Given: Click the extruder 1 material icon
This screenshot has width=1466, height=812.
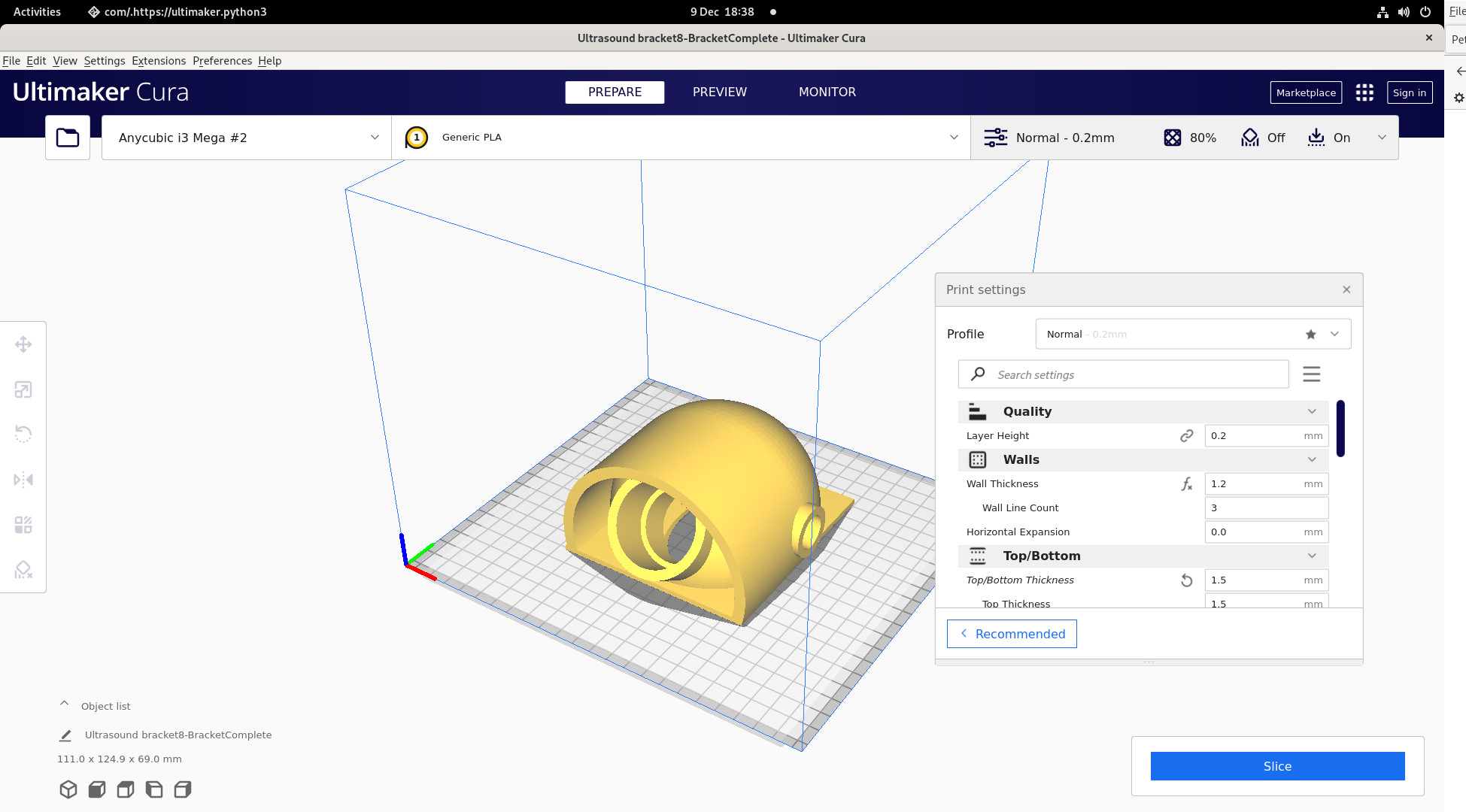Looking at the screenshot, I should [417, 138].
